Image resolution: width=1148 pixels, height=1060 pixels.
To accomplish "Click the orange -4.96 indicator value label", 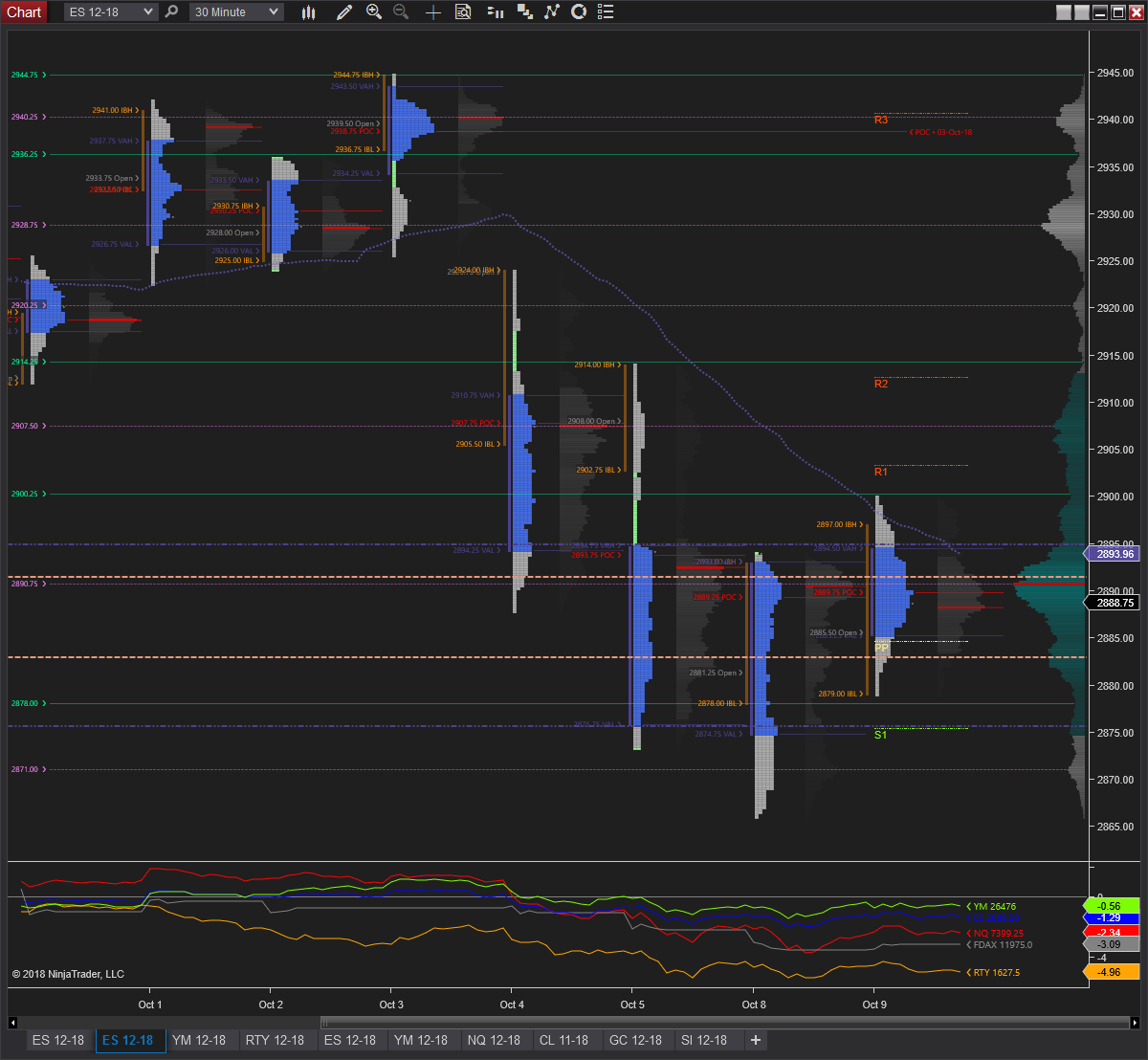I will click(1112, 972).
